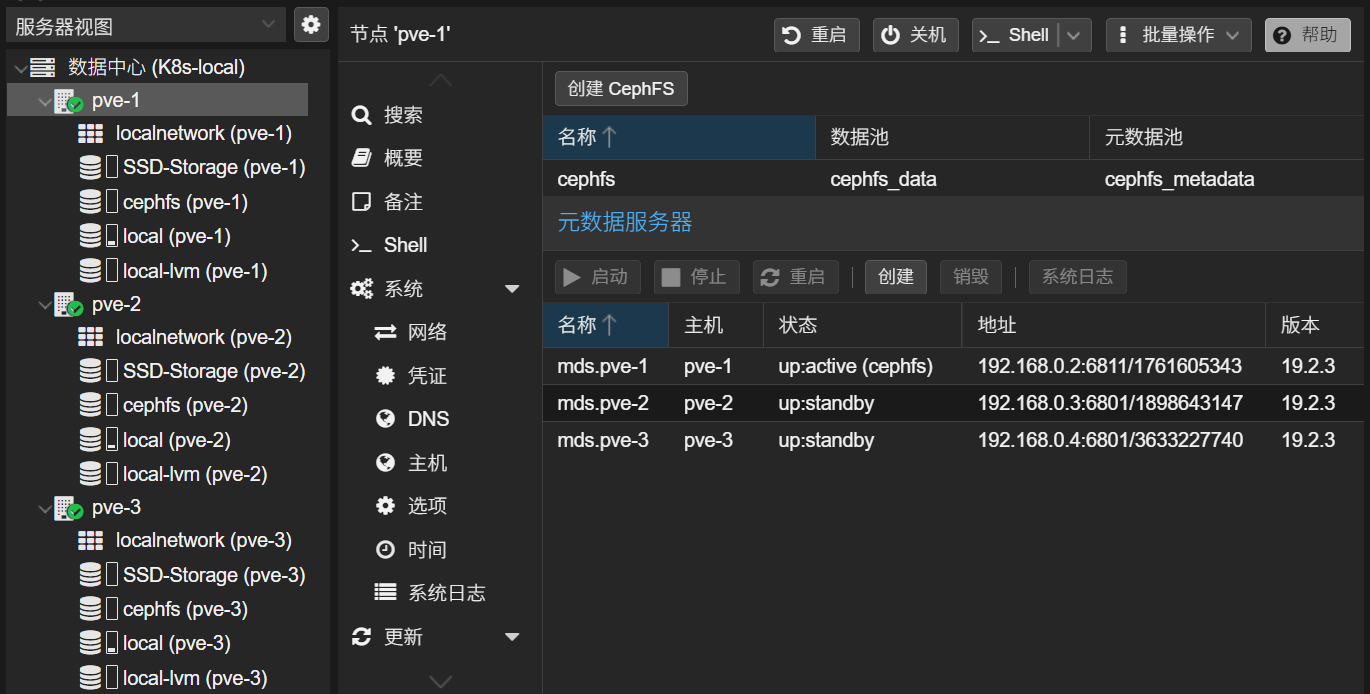Image resolution: width=1370 pixels, height=694 pixels.
Task: Open the server view settings gear icon
Action: coord(311,24)
